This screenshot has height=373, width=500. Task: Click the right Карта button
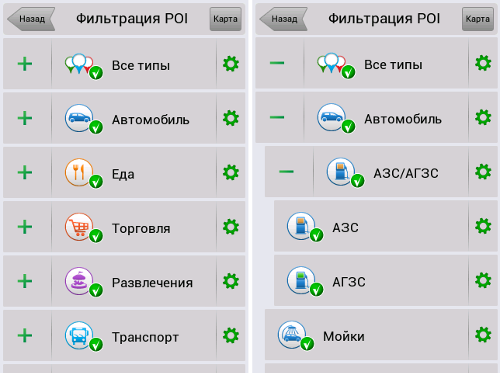pos(478,19)
